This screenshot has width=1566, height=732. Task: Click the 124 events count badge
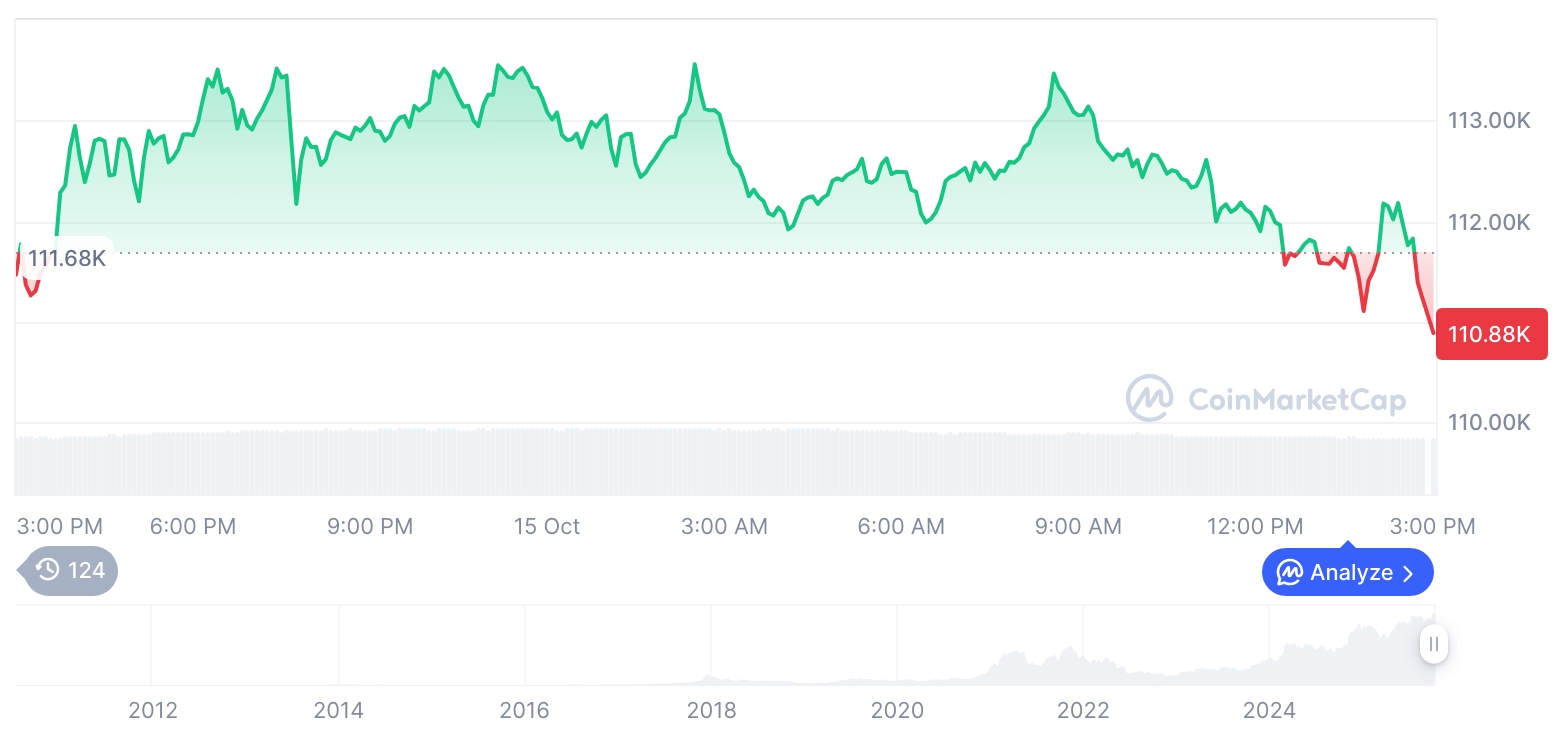(x=85, y=570)
